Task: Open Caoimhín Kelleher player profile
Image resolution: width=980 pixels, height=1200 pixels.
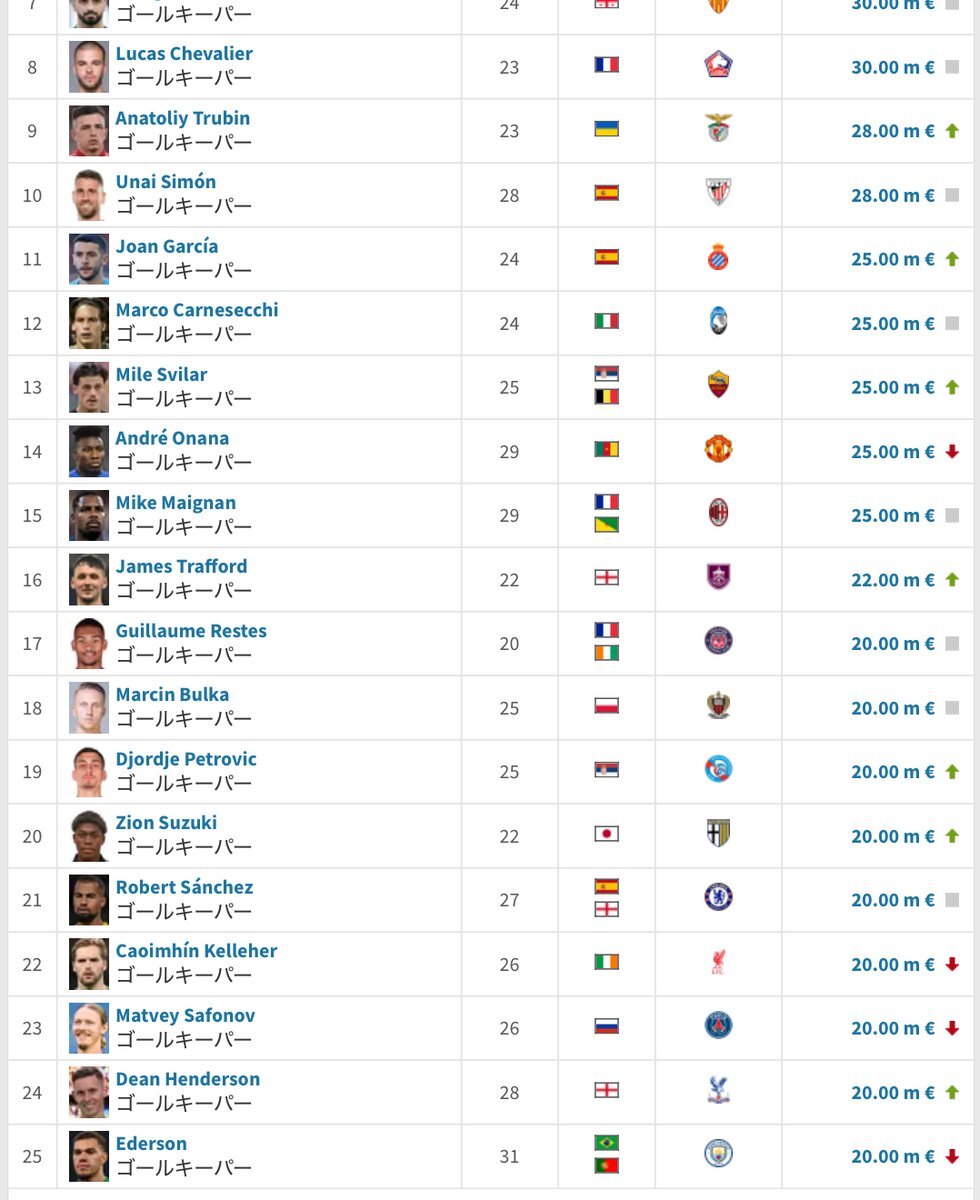Action: point(196,951)
